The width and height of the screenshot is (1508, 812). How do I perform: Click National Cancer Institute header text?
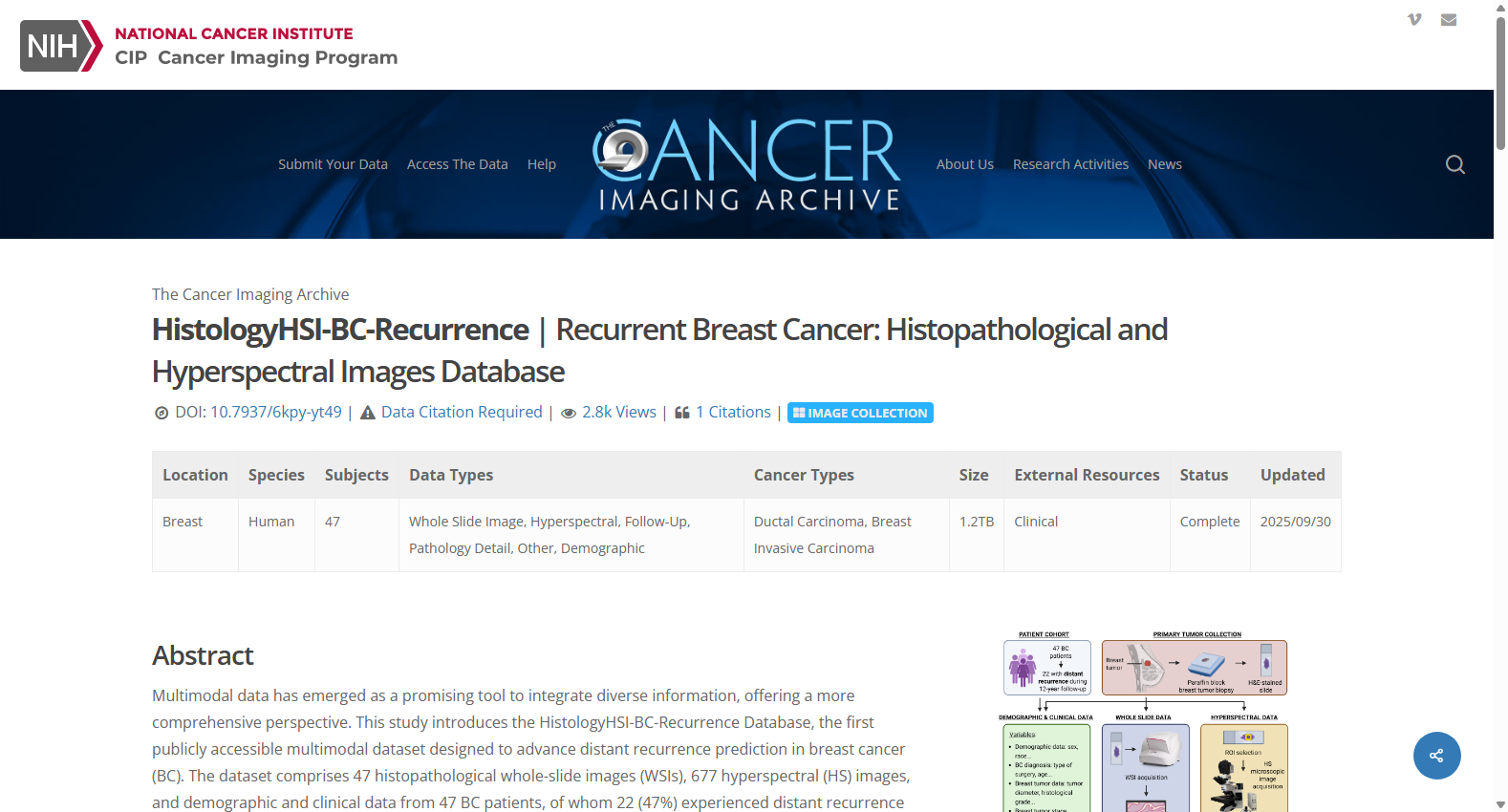tap(234, 33)
